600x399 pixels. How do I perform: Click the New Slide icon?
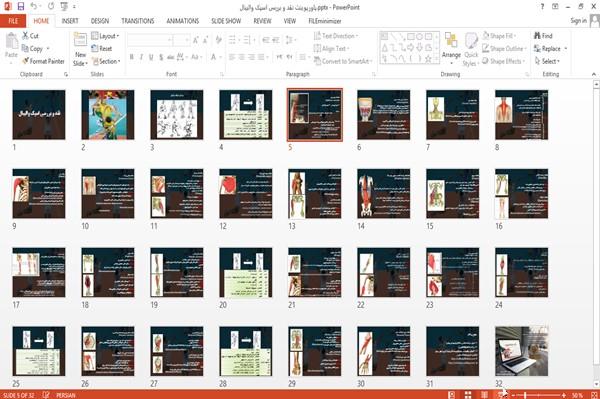[x=80, y=39]
